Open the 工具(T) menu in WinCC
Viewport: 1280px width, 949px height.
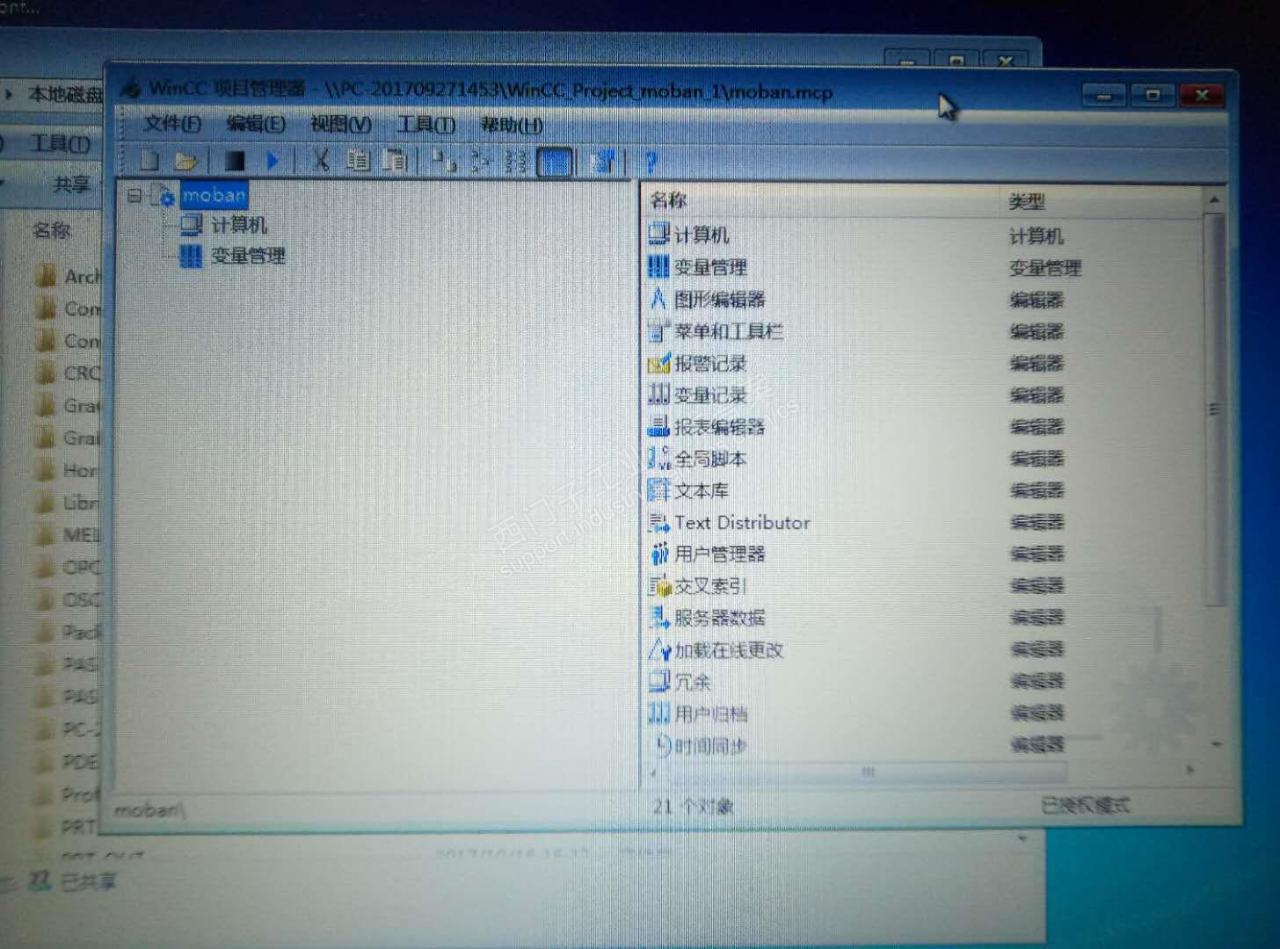tap(426, 125)
